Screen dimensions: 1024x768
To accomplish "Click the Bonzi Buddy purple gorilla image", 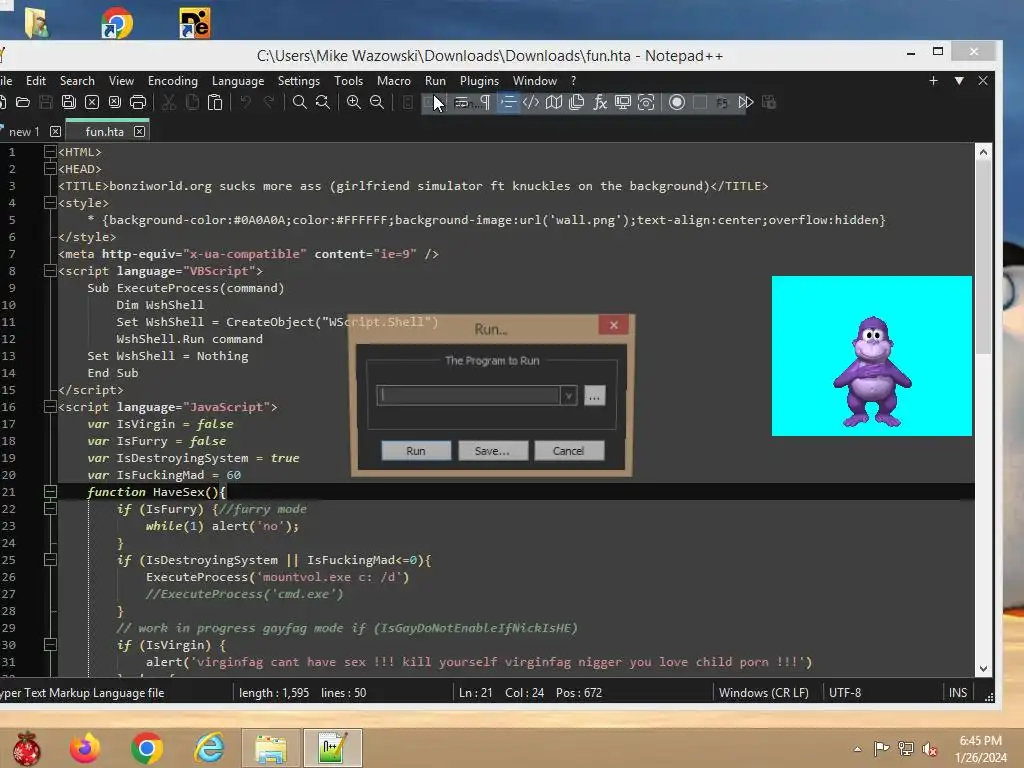I will 872,371.
